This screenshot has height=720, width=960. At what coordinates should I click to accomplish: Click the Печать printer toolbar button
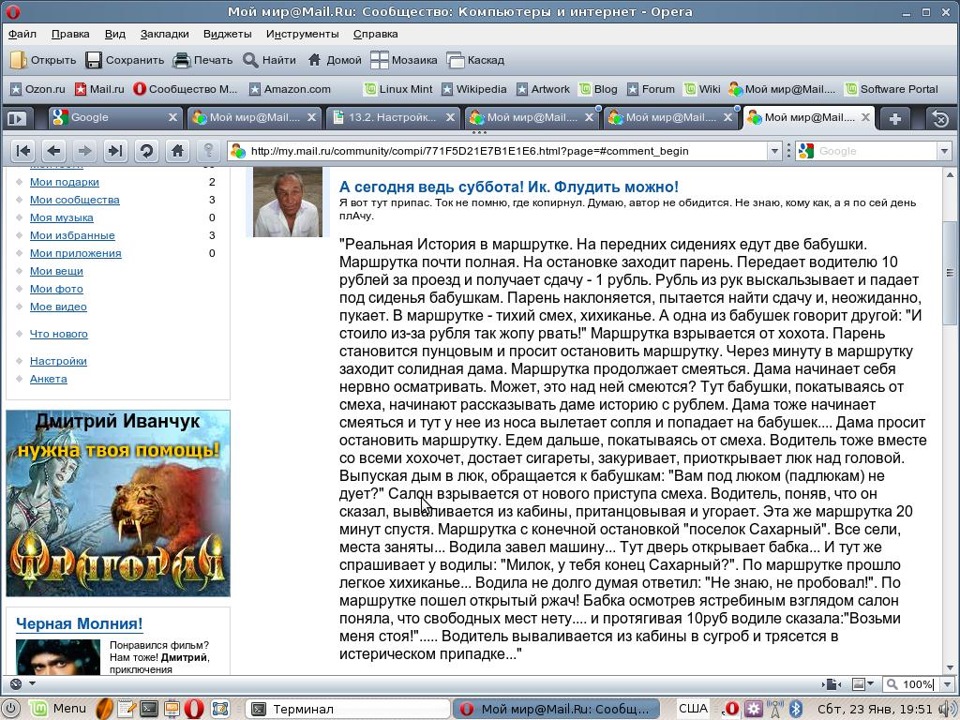tap(203, 60)
